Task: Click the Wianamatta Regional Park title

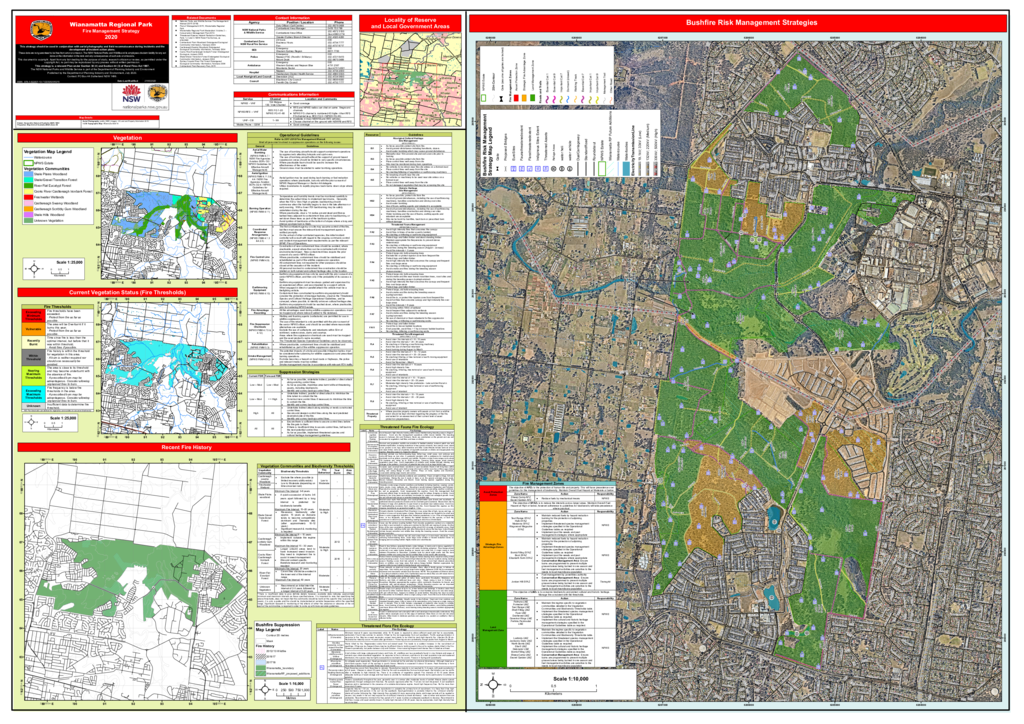Action: [x=110, y=24]
